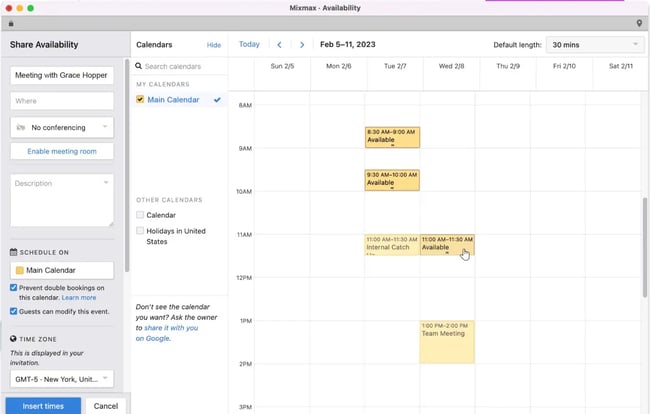Image resolution: width=650 pixels, height=414 pixels.
Task: Click the Sat 2/11 column header
Action: 621,66
